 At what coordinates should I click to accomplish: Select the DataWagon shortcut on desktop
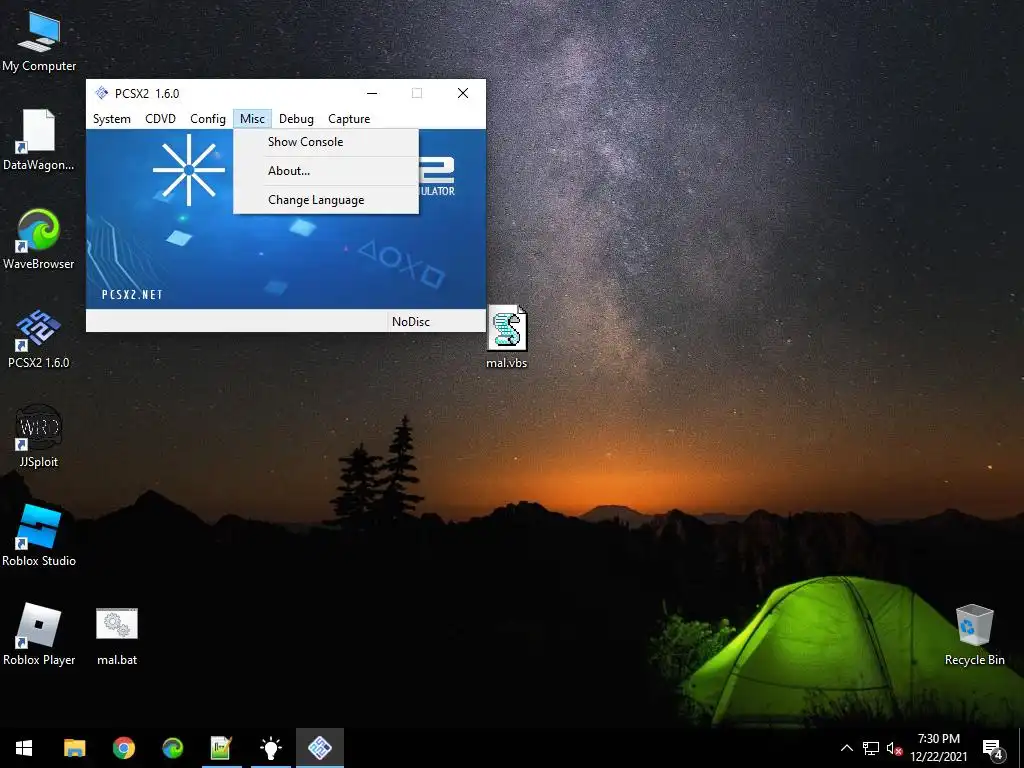click(x=39, y=139)
